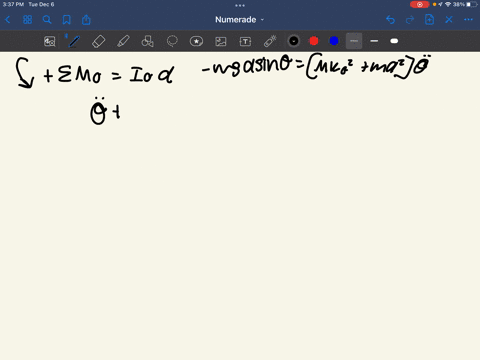Select the Text box tool
The height and width of the screenshot is (360, 480).
coord(245,41)
